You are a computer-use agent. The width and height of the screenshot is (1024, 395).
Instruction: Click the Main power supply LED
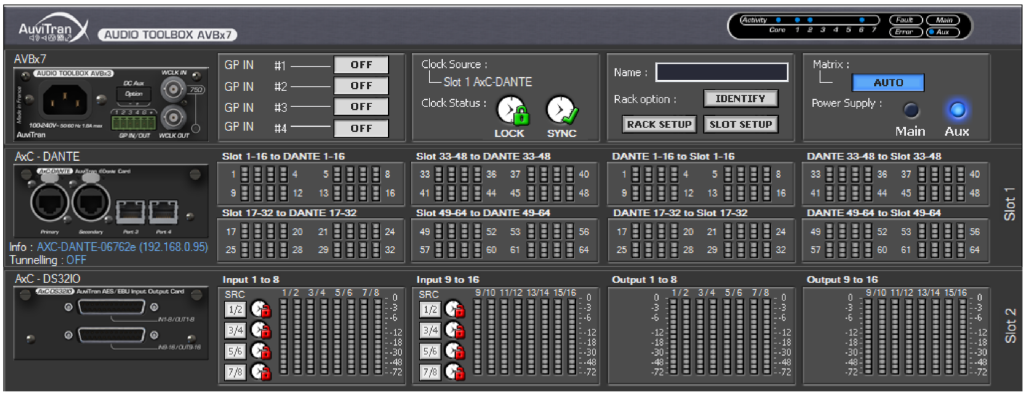pos(910,110)
